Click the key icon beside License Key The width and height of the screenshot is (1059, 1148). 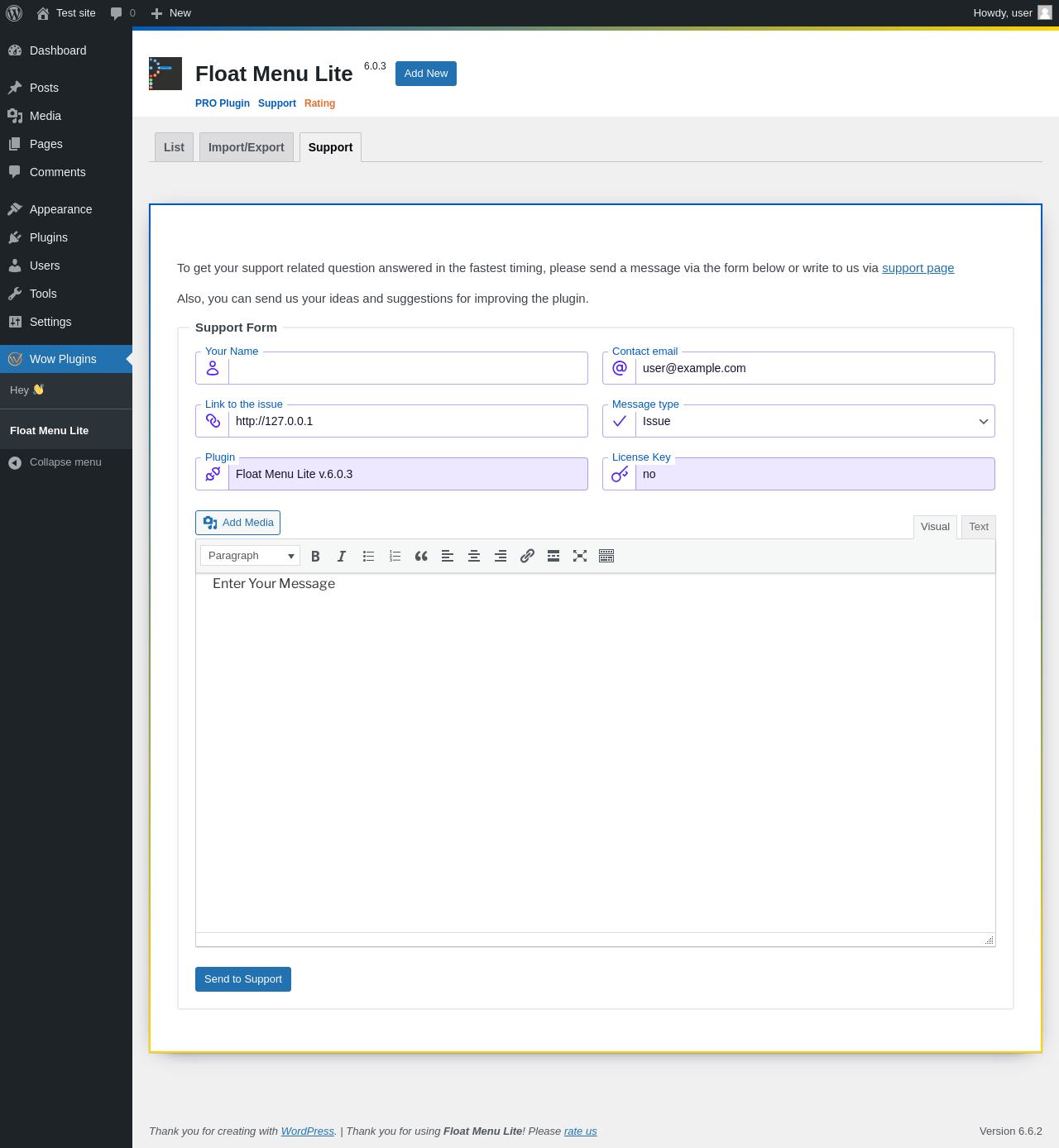(x=620, y=474)
